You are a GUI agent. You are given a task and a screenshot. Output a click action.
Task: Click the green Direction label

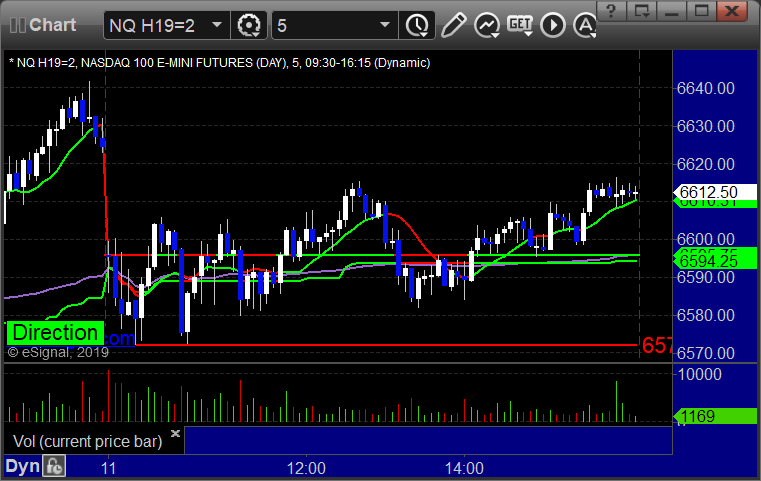pyautogui.click(x=55, y=333)
